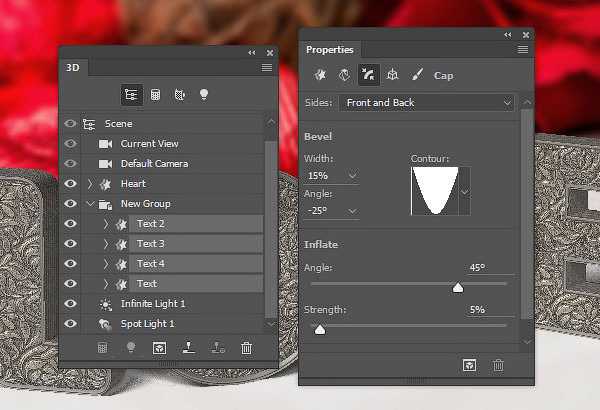Collapse the New Group folder
Screen dimensions: 600x410
[x=90, y=204]
